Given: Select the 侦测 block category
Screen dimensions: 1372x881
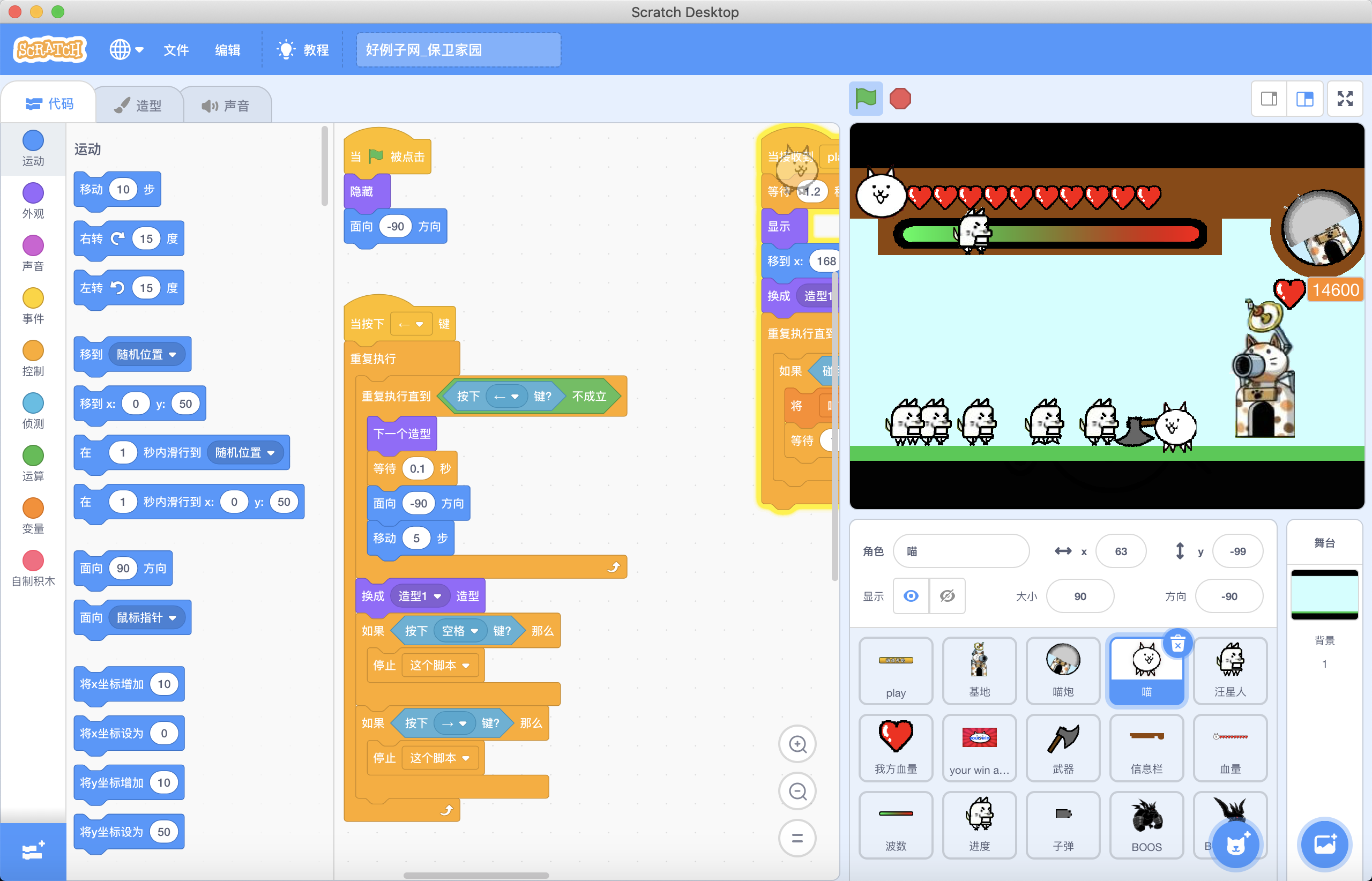Looking at the screenshot, I should pyautogui.click(x=33, y=412).
